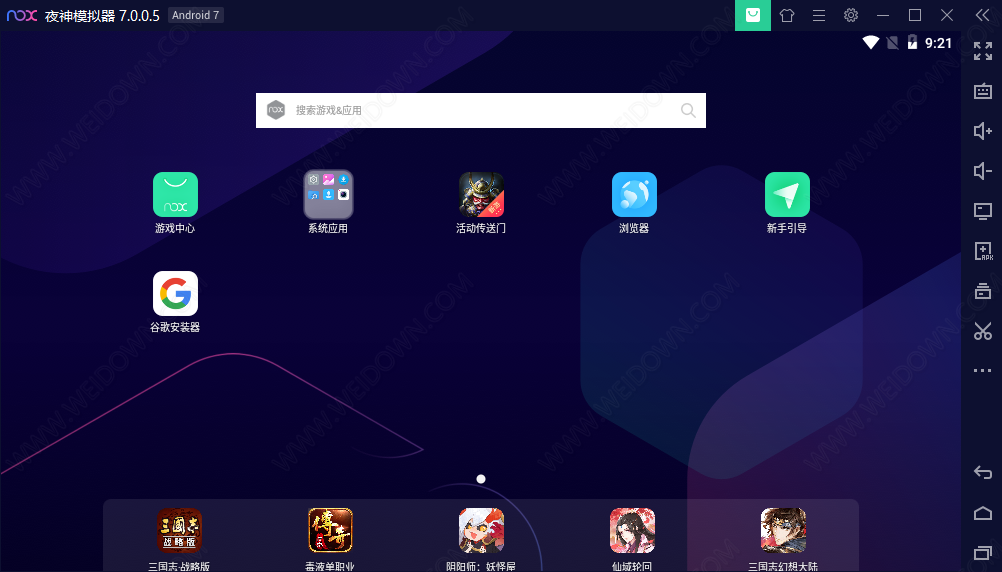Open the theme (shirt) icon in title bar
This screenshot has height=572, width=1002.
[787, 15]
